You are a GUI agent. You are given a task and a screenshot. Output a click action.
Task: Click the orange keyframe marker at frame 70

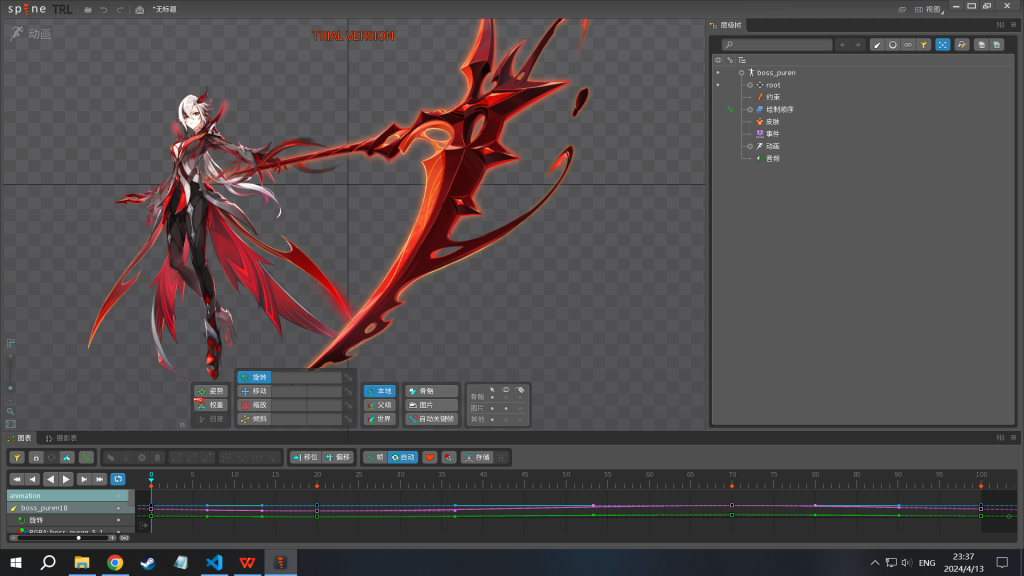(731, 486)
